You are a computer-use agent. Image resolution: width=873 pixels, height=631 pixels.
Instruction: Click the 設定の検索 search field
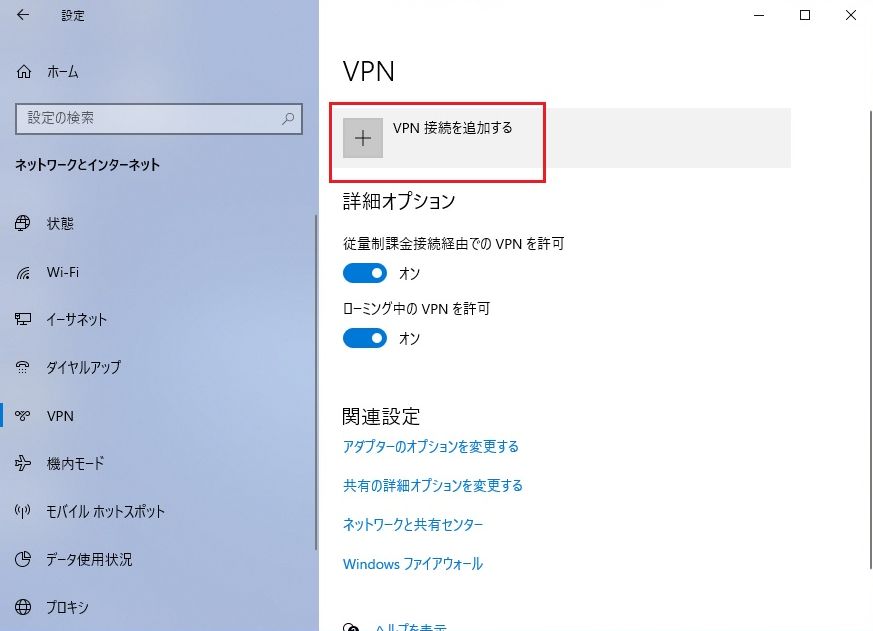coord(159,119)
